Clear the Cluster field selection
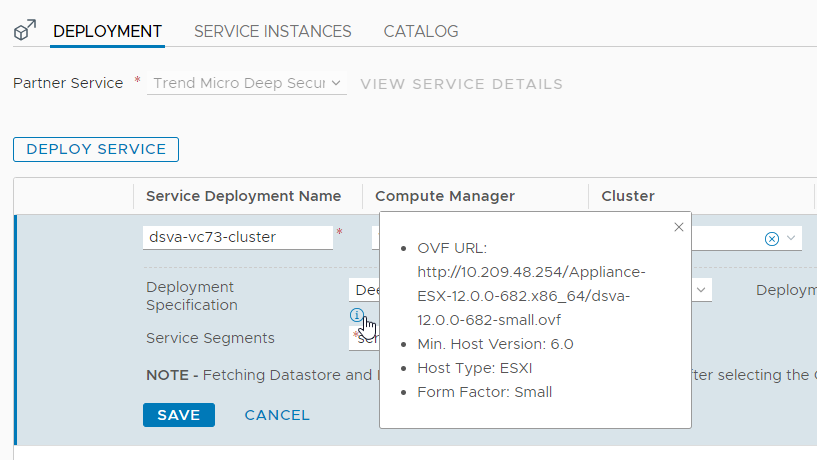This screenshot has height=460, width=817. (771, 238)
